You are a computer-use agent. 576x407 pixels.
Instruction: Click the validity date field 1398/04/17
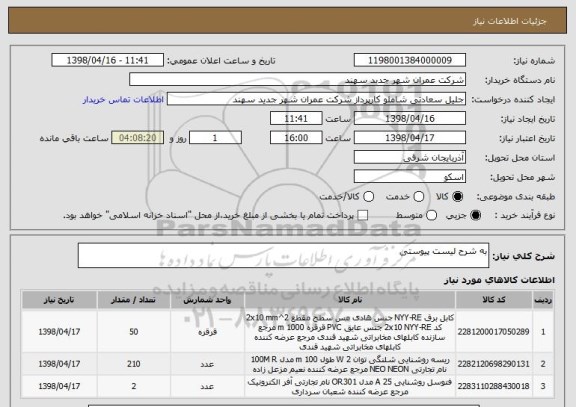[410, 138]
